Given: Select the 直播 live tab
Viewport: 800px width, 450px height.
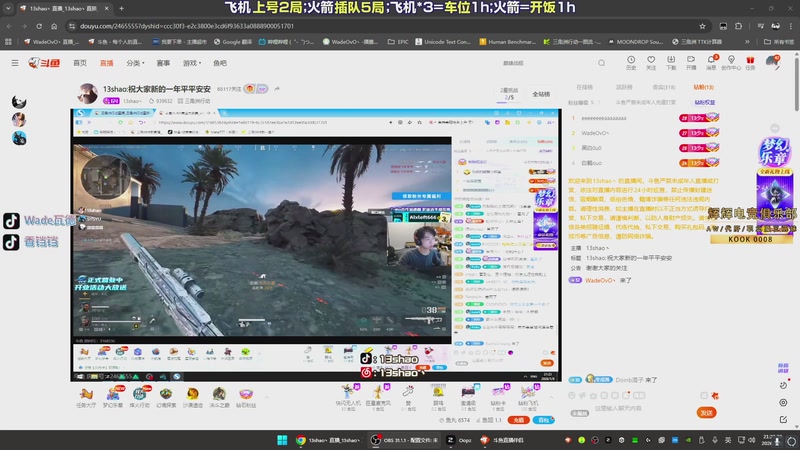Looking at the screenshot, I should click(106, 63).
